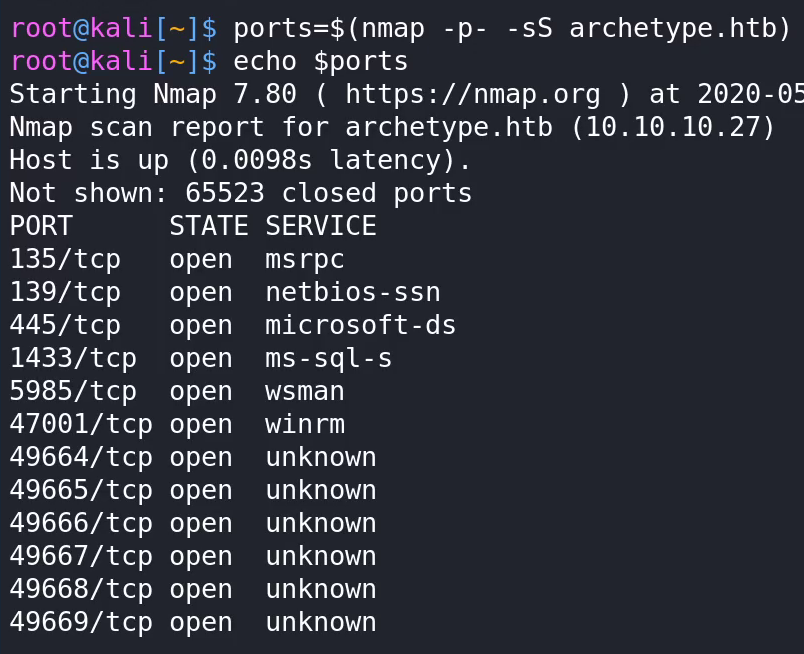Select the 135/tcp port entry
Viewport: 804px width, 654px height.
click(65, 260)
